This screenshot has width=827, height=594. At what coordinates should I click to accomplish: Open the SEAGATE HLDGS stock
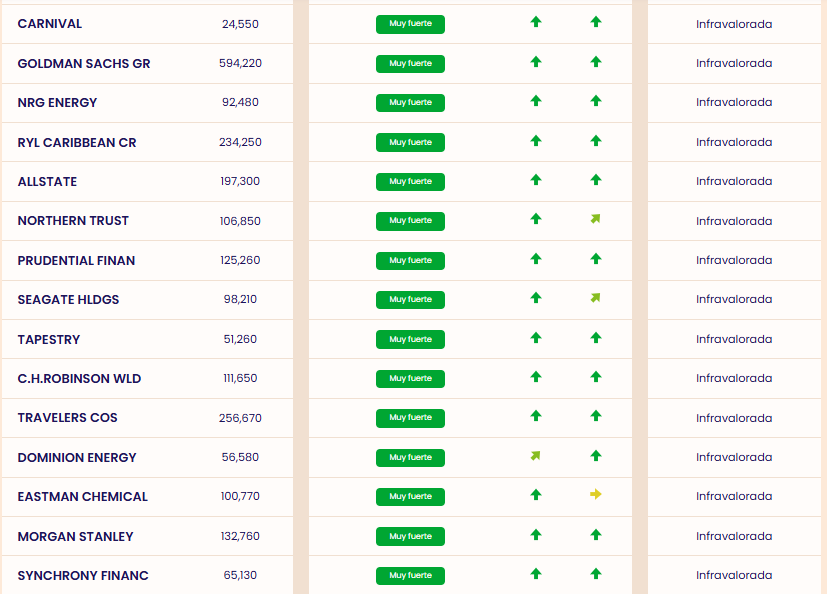tap(69, 300)
